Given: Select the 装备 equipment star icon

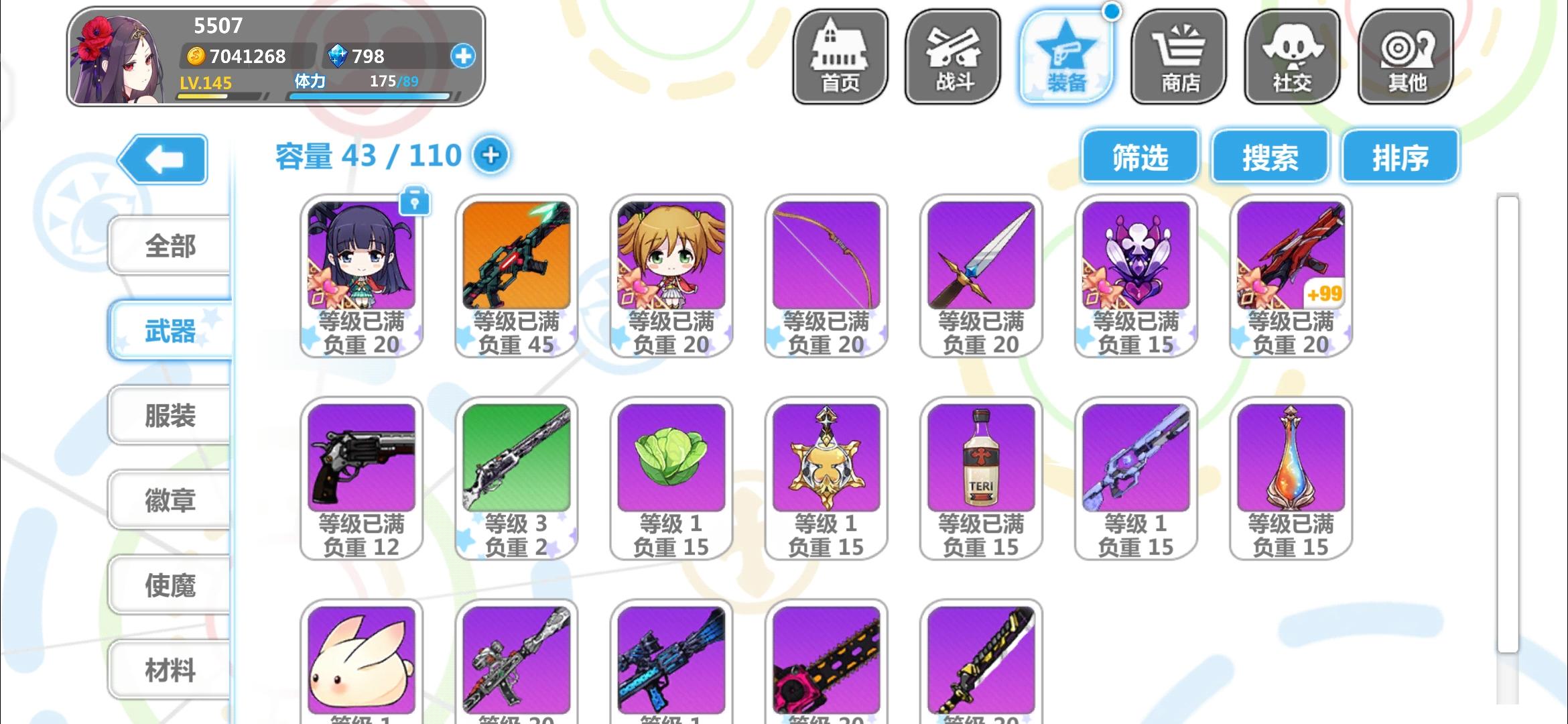Looking at the screenshot, I should (x=1066, y=56).
